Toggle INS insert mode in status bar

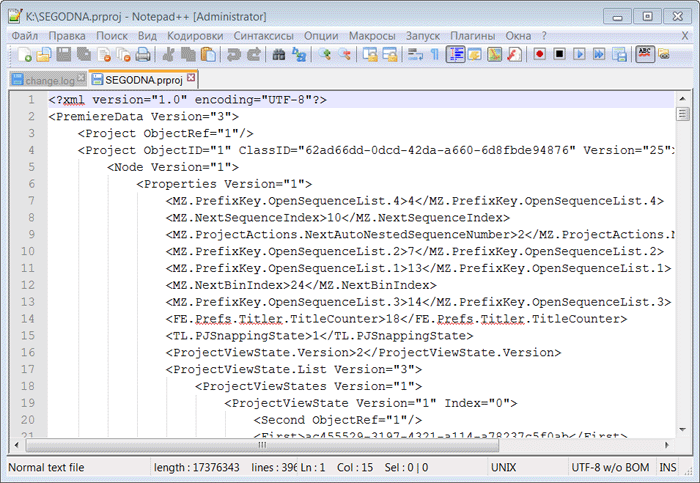667,467
